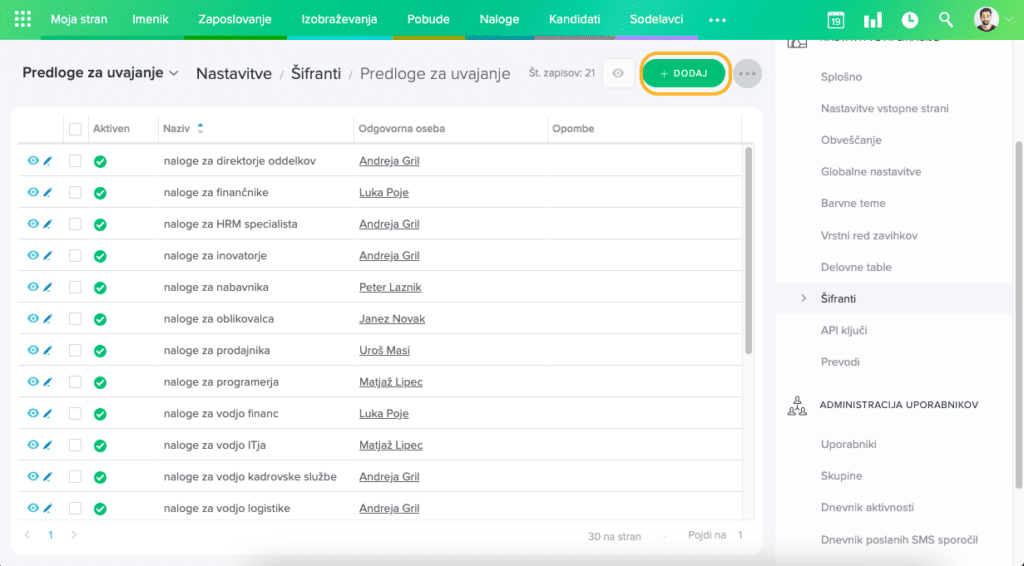Open the app grid launcher icon
Screen dimensions: 1024x566
click(x=22, y=19)
